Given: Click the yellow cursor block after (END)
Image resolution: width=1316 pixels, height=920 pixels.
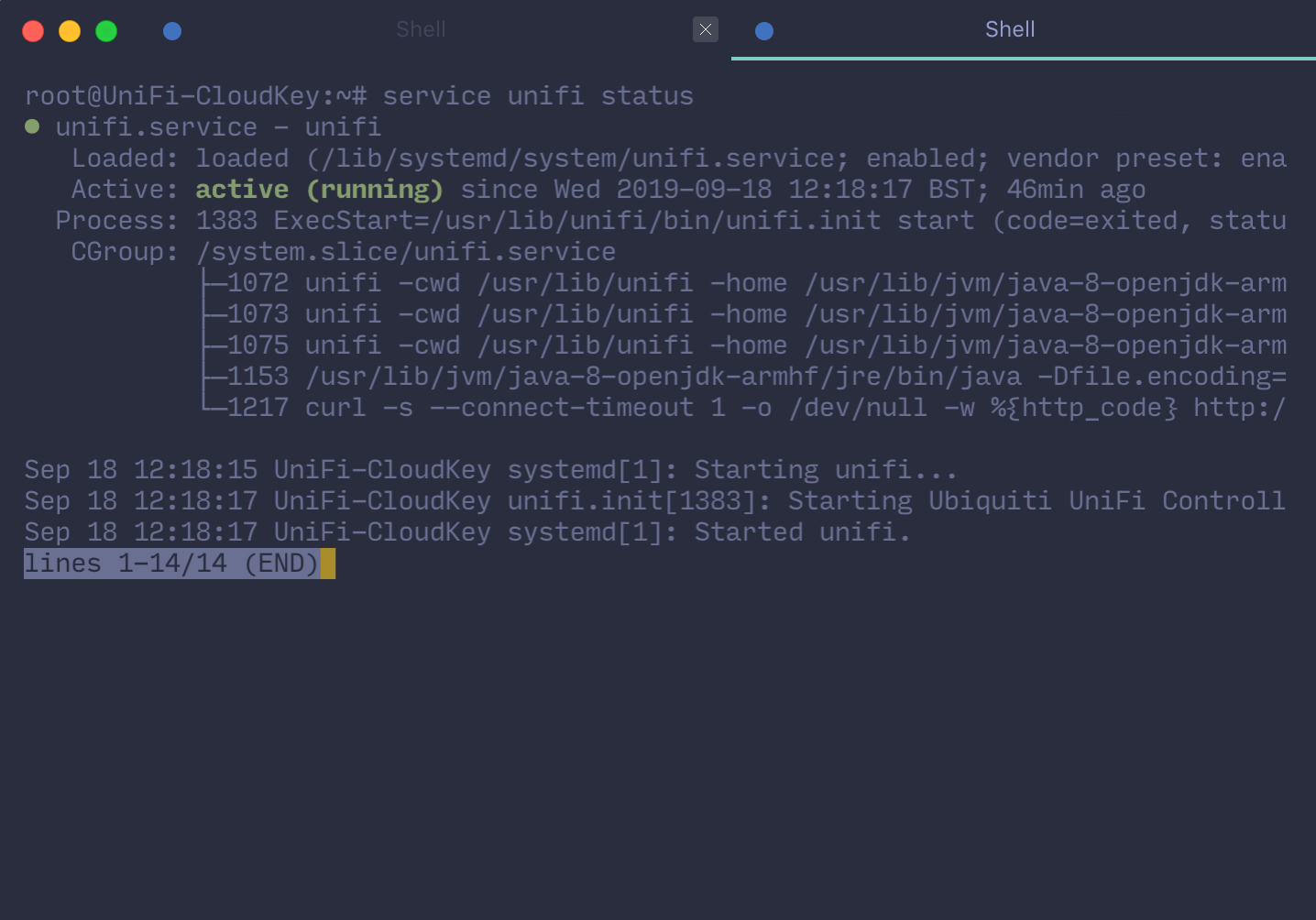Looking at the screenshot, I should [328, 564].
